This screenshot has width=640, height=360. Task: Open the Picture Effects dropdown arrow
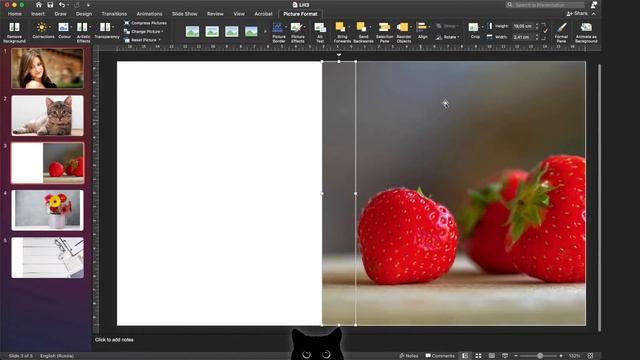(304, 27)
